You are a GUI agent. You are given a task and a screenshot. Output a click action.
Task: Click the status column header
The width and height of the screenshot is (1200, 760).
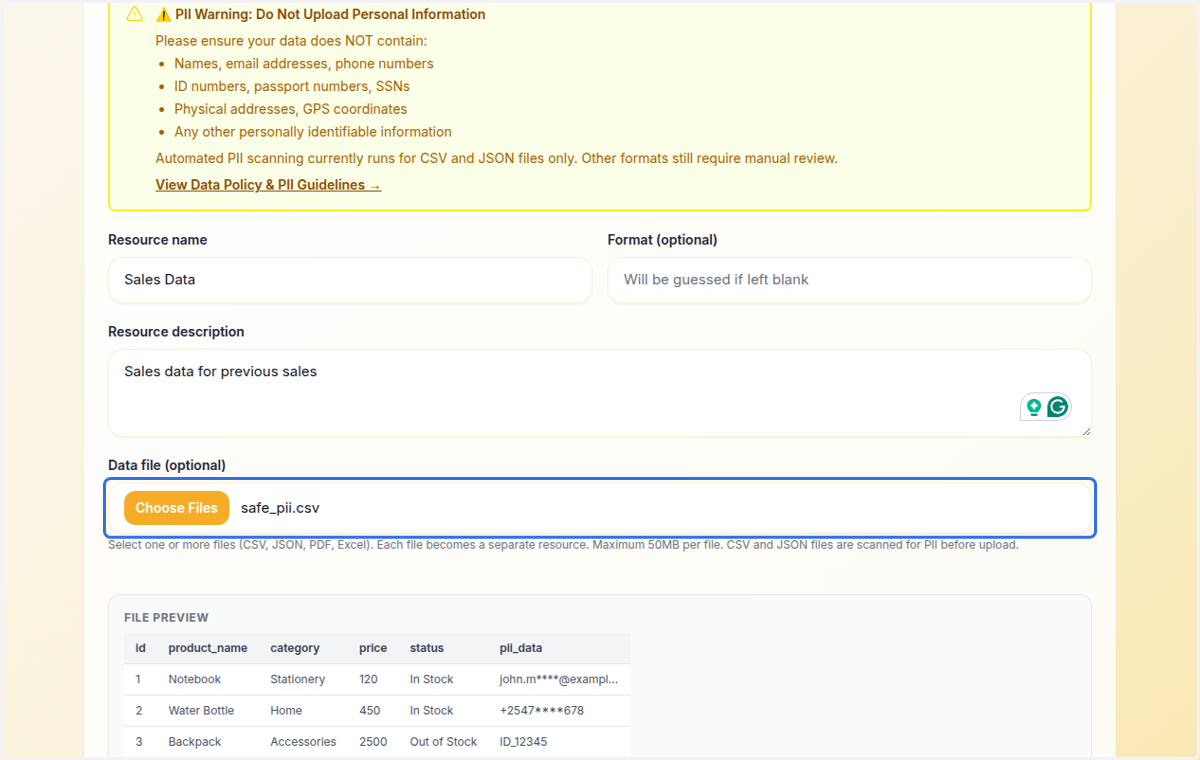tap(427, 648)
